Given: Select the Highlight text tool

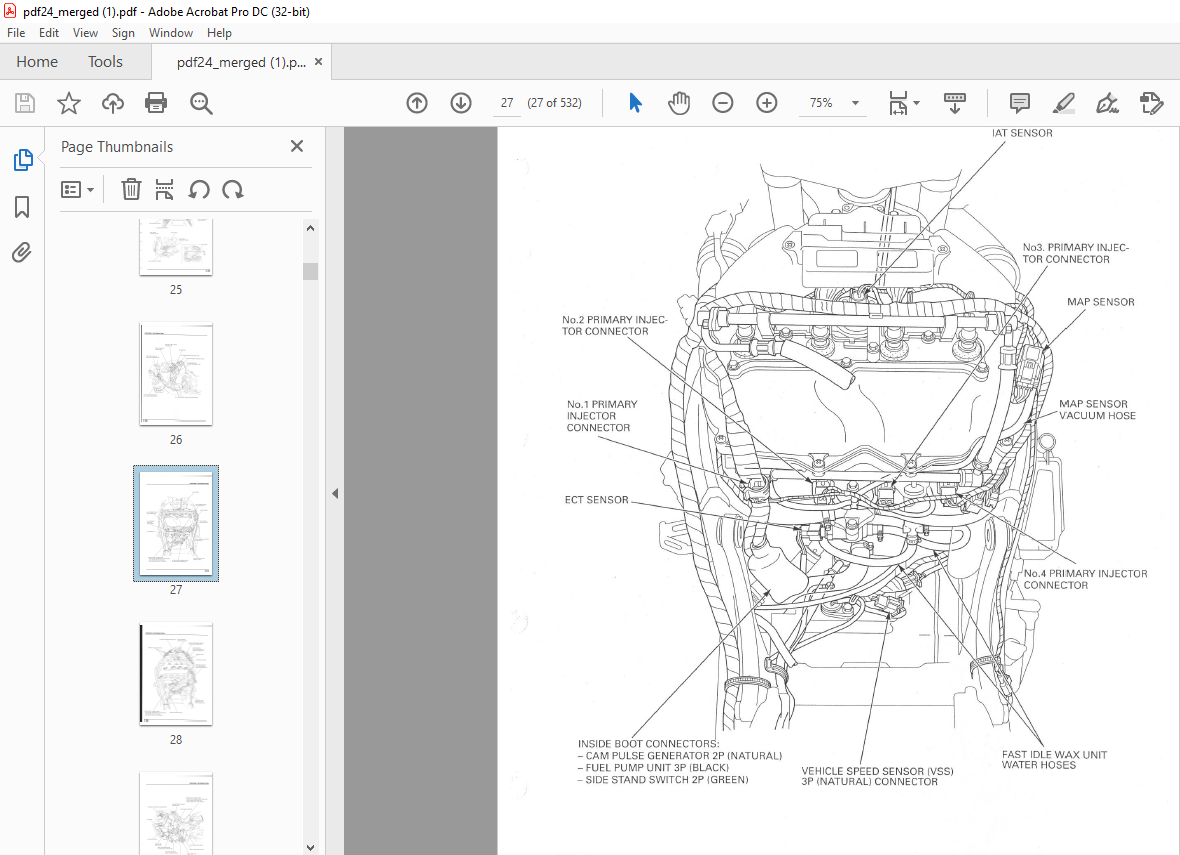Looking at the screenshot, I should click(1063, 103).
